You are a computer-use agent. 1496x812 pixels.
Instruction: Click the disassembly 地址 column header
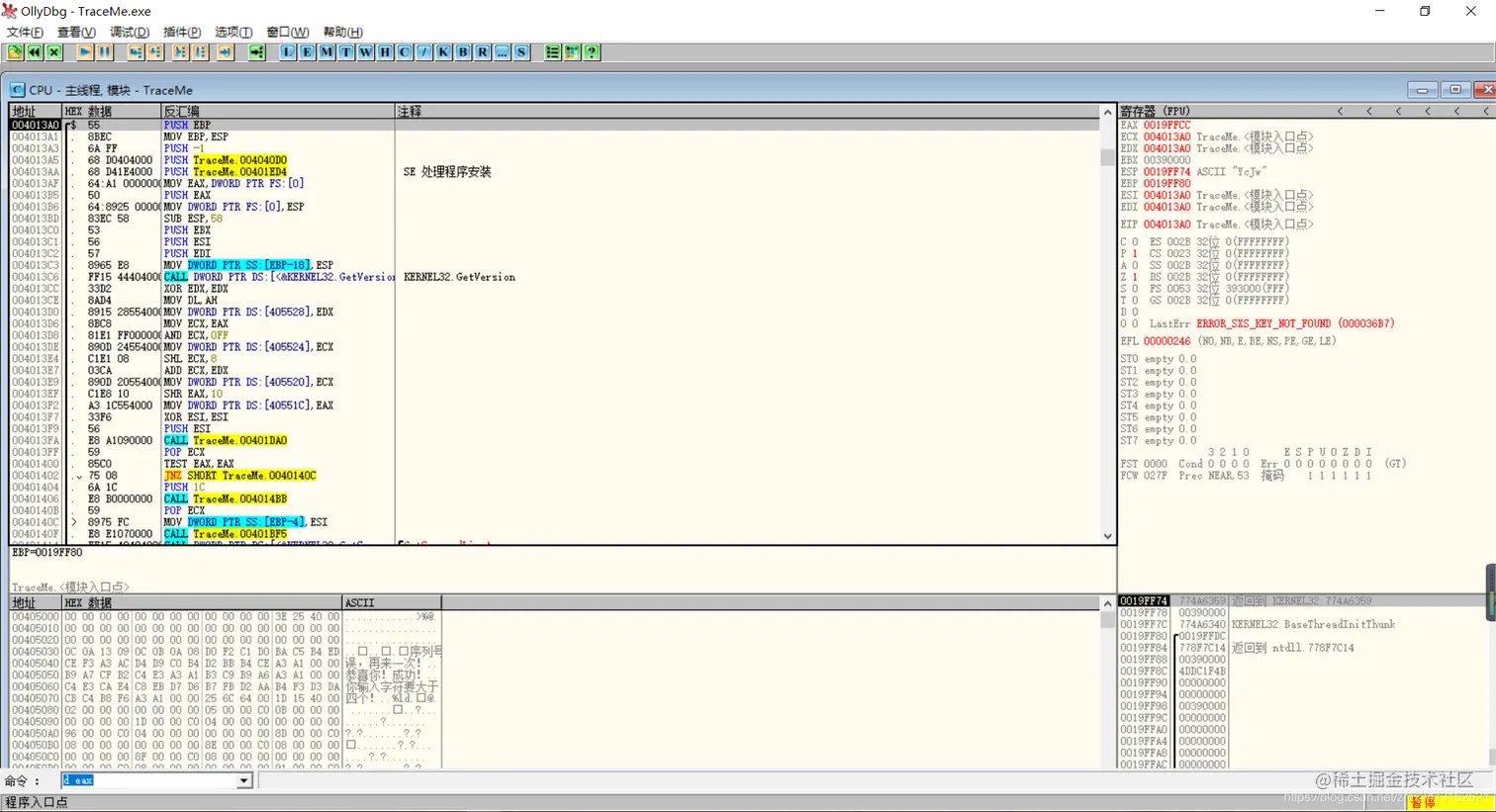click(36, 112)
